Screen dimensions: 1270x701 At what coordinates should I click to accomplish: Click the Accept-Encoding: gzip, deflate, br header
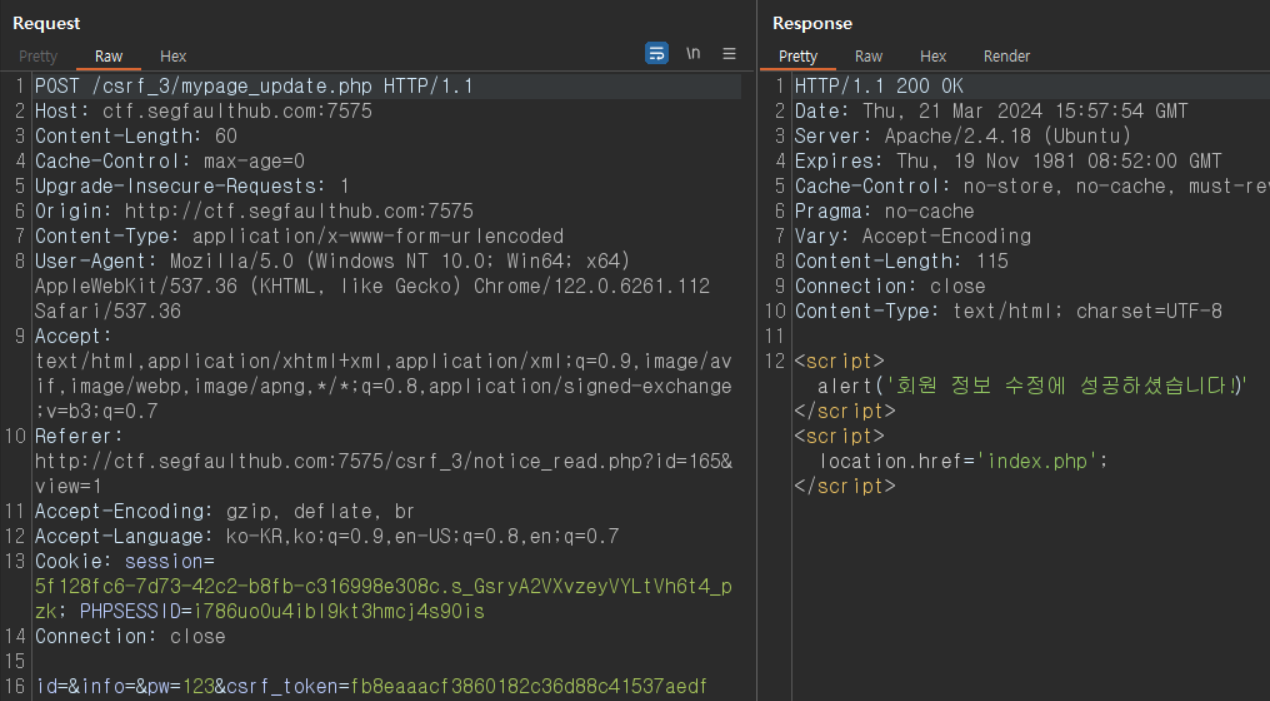coord(225,511)
